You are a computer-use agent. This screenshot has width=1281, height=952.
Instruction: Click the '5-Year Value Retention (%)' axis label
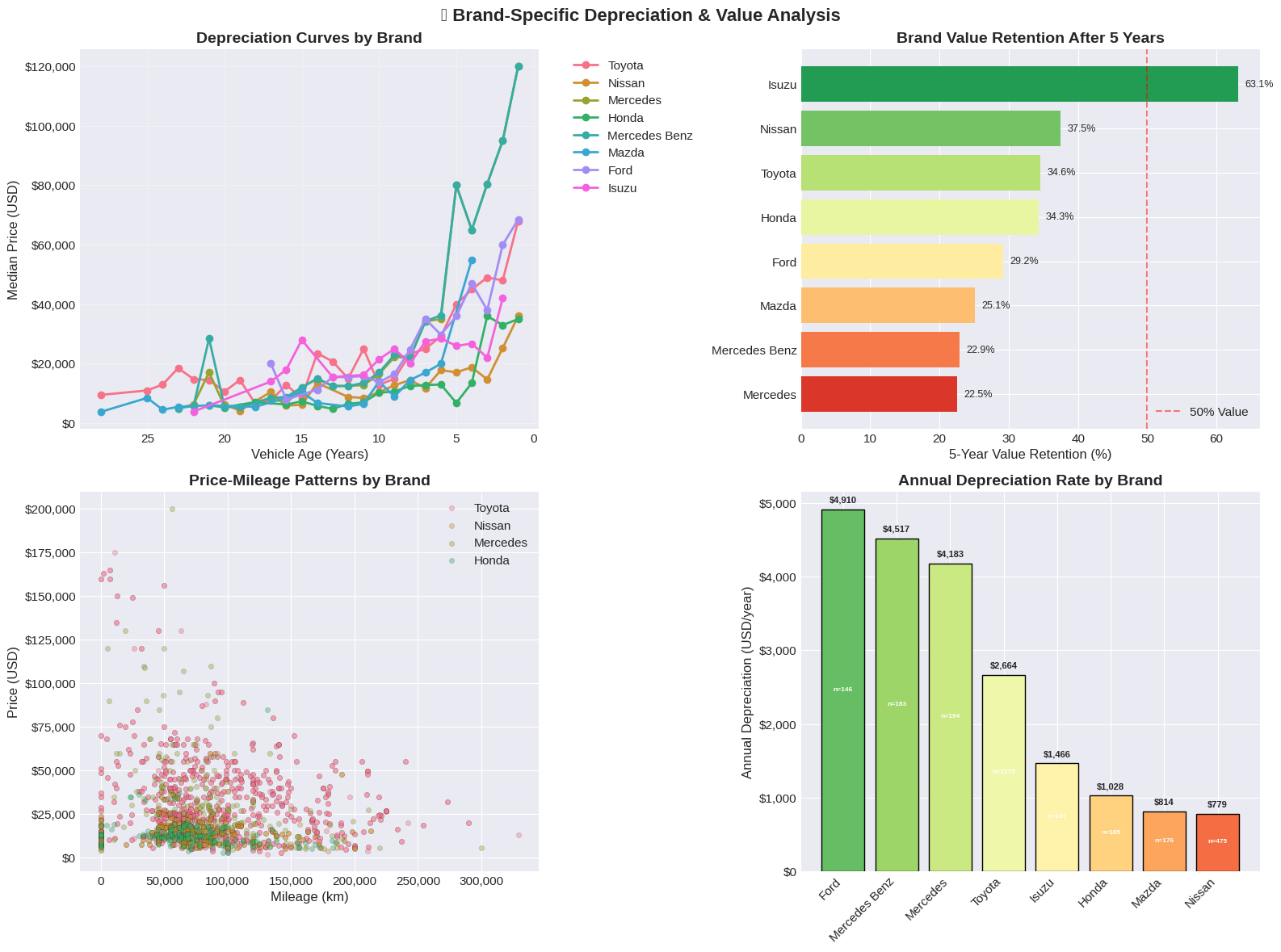click(x=1030, y=455)
